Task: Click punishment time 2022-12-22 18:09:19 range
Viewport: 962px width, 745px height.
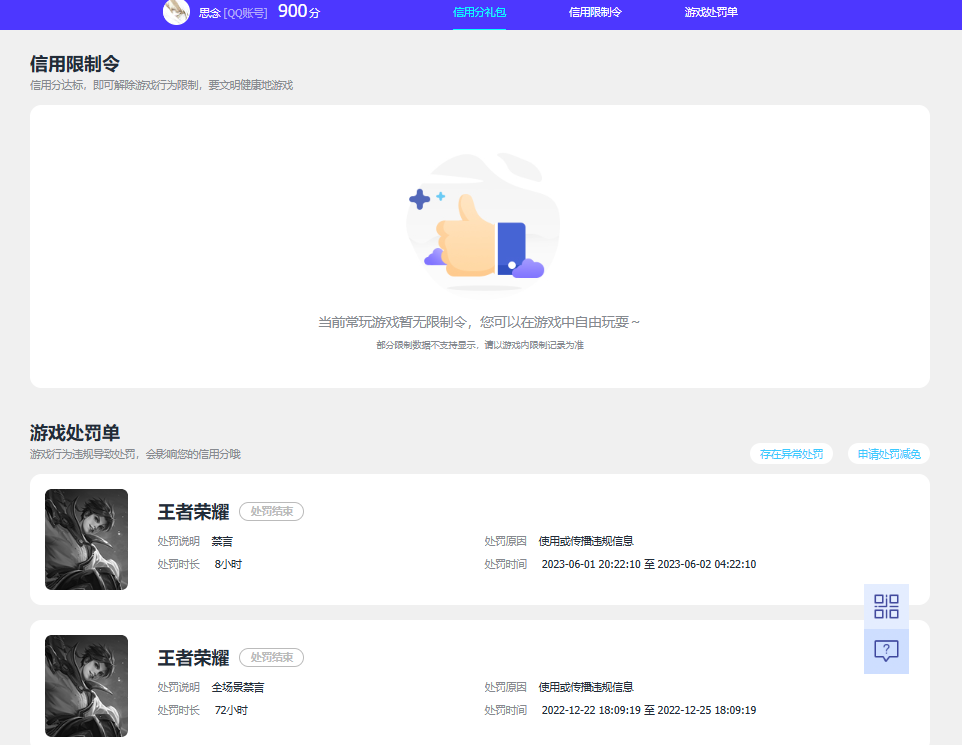Action: pos(648,710)
